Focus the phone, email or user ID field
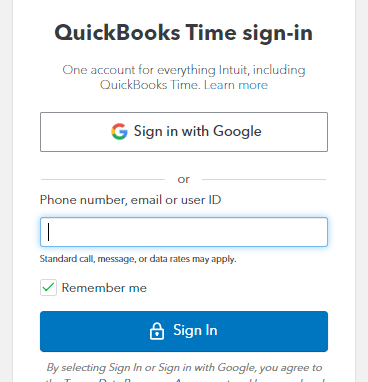Screen dimensions: 368x382 (x=184, y=232)
